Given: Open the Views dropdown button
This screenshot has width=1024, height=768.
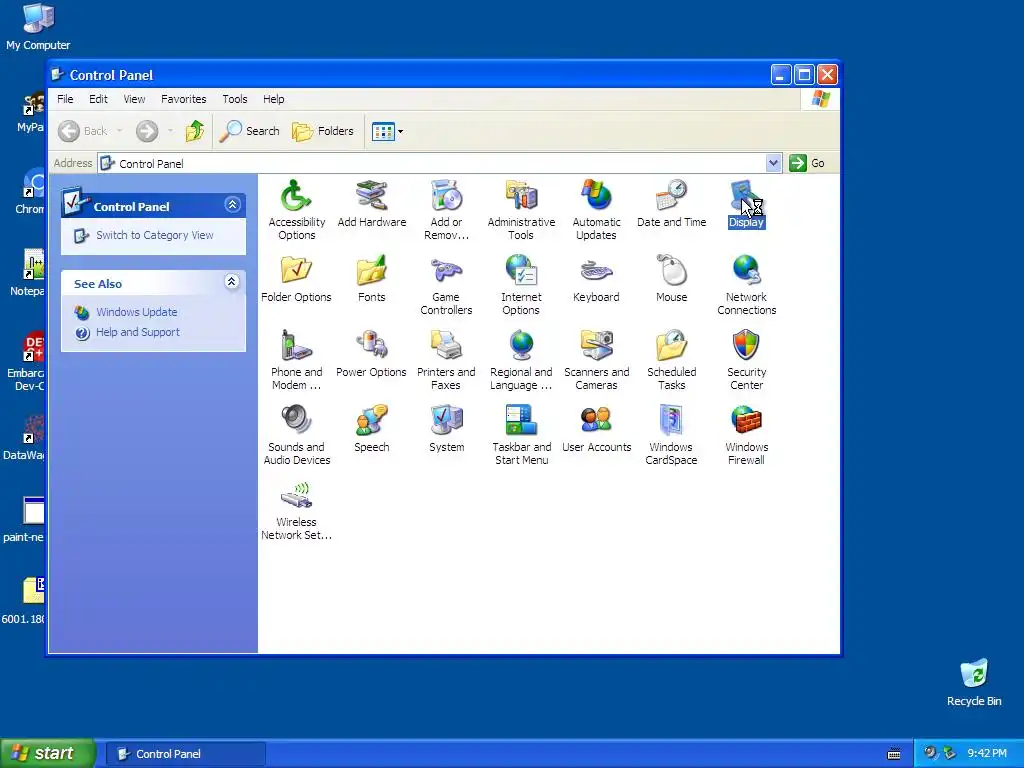Looking at the screenshot, I should (x=387, y=131).
